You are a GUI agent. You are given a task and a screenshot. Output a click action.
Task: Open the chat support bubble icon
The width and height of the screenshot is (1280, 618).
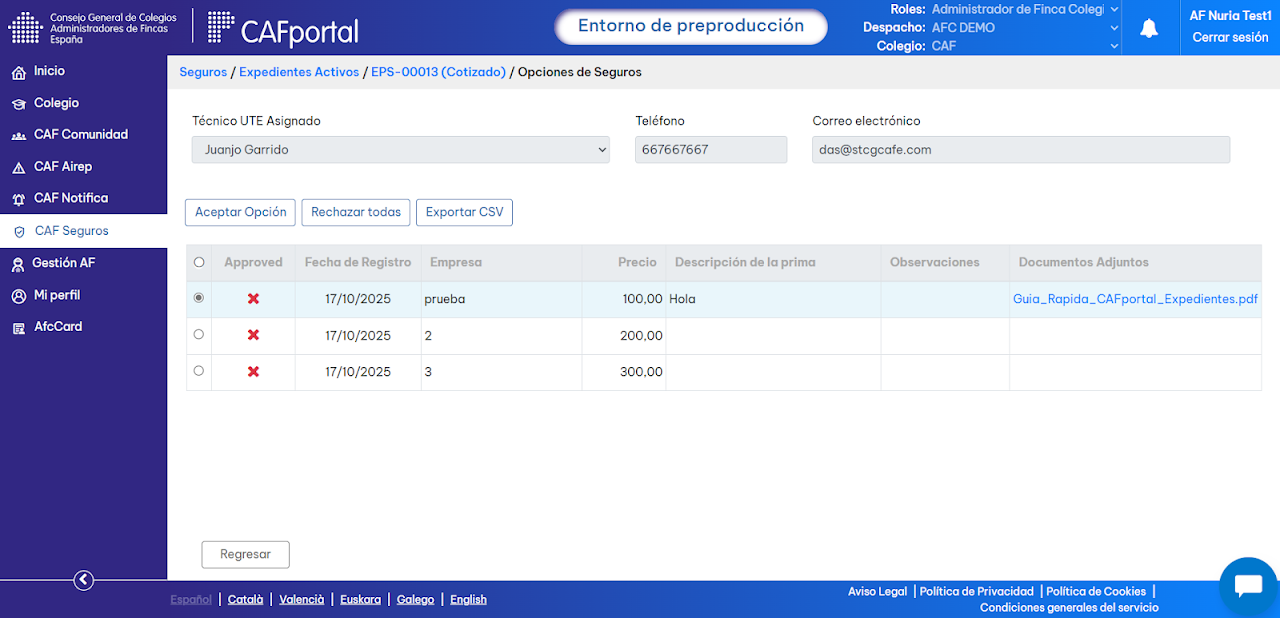(x=1249, y=587)
